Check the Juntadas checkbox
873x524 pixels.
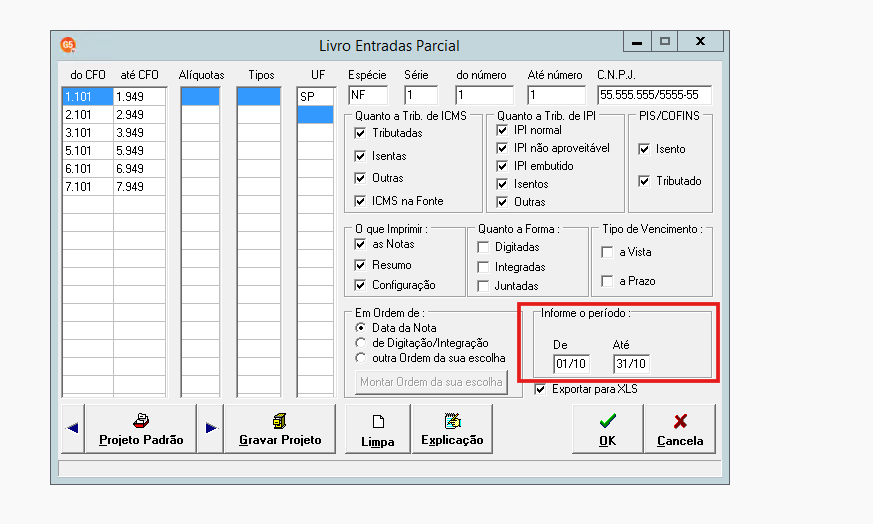[x=483, y=286]
